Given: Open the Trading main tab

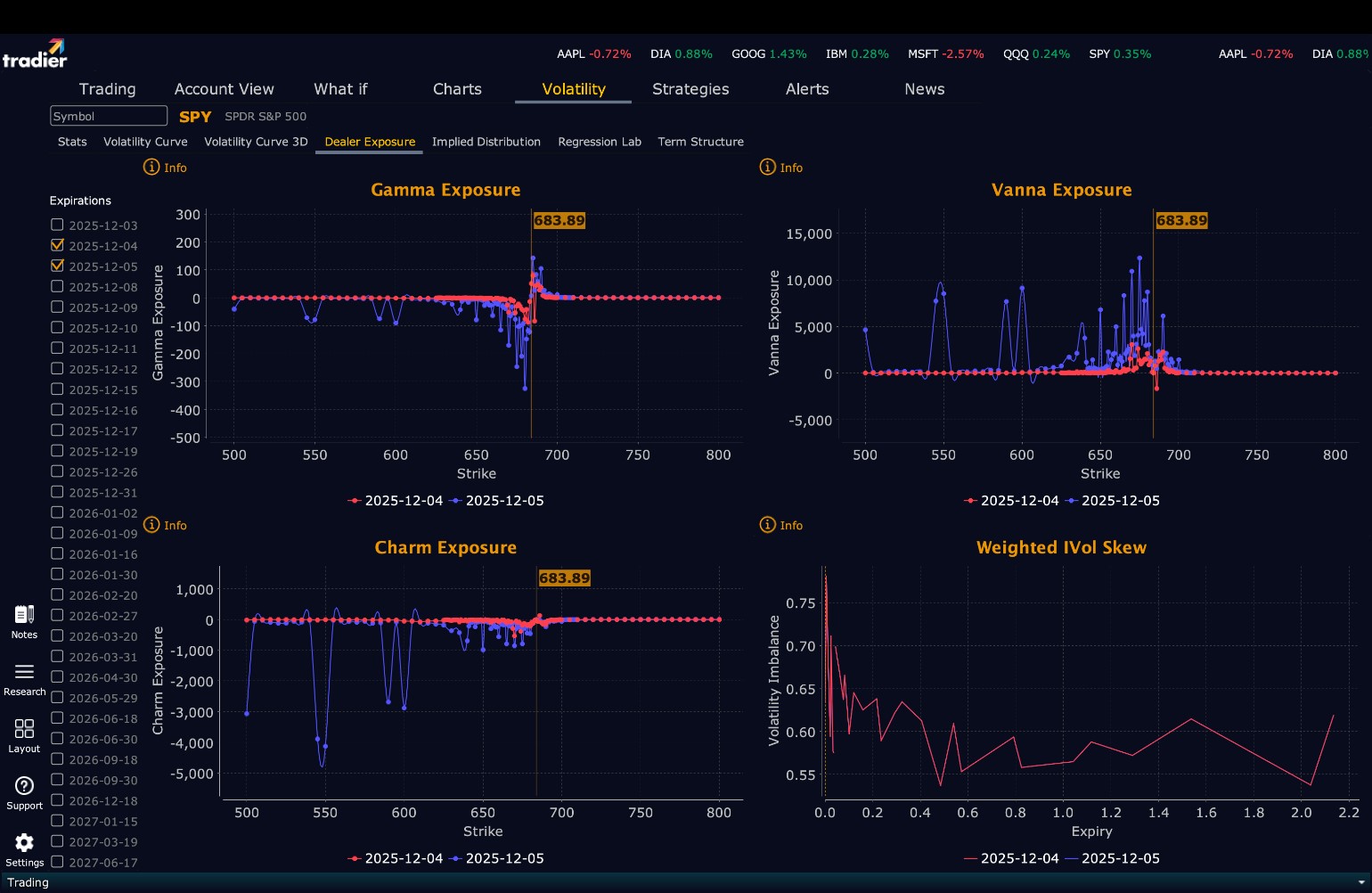Looking at the screenshot, I should click(x=107, y=89).
